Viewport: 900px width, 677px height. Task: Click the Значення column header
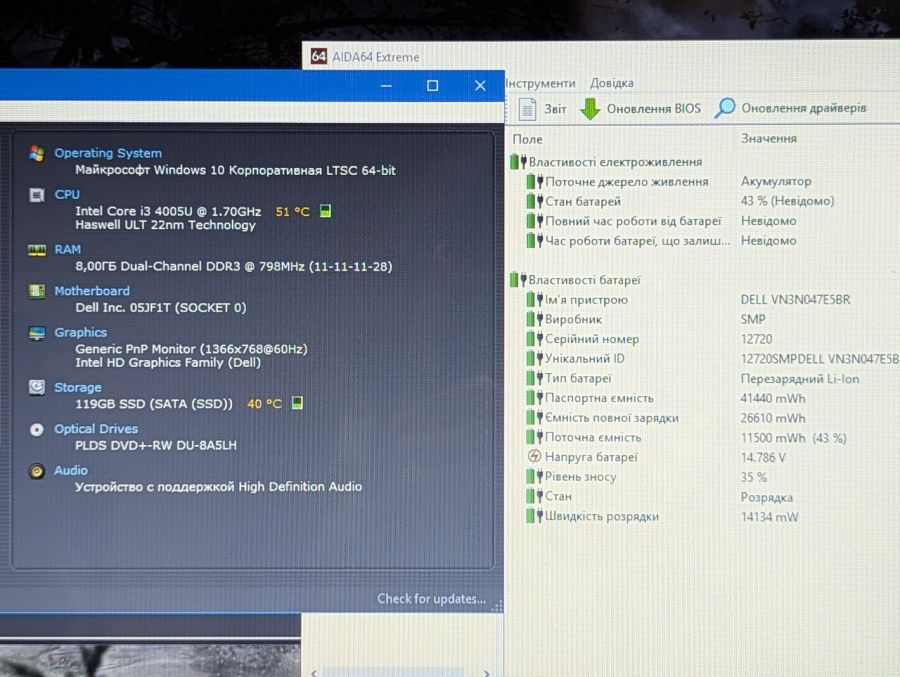769,138
